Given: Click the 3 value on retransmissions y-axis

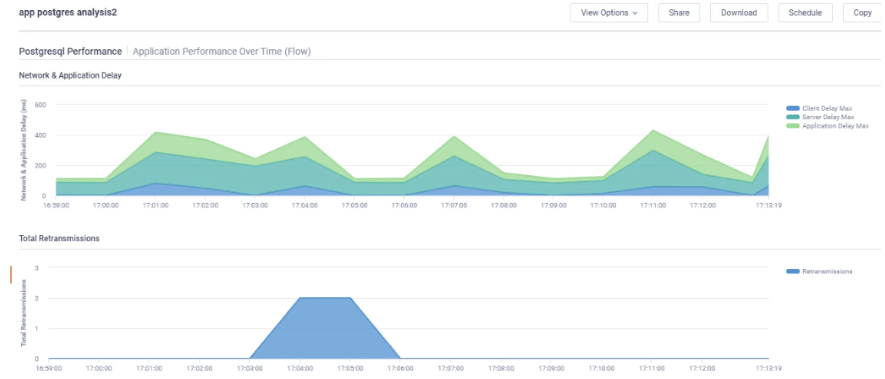Looking at the screenshot, I should [37, 268].
